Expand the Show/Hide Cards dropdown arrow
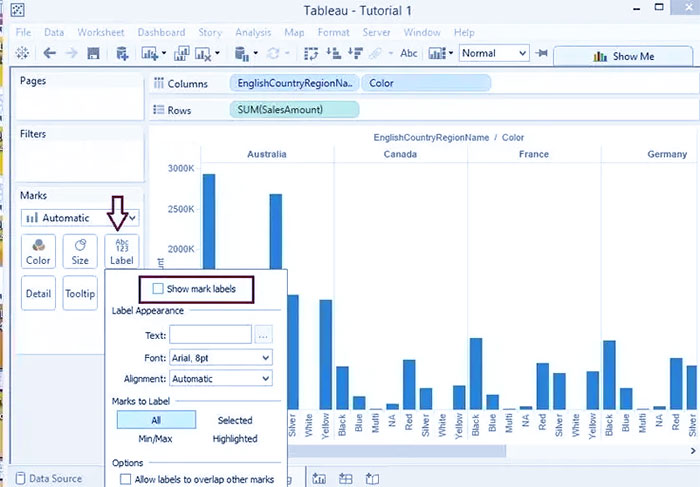 (x=451, y=53)
